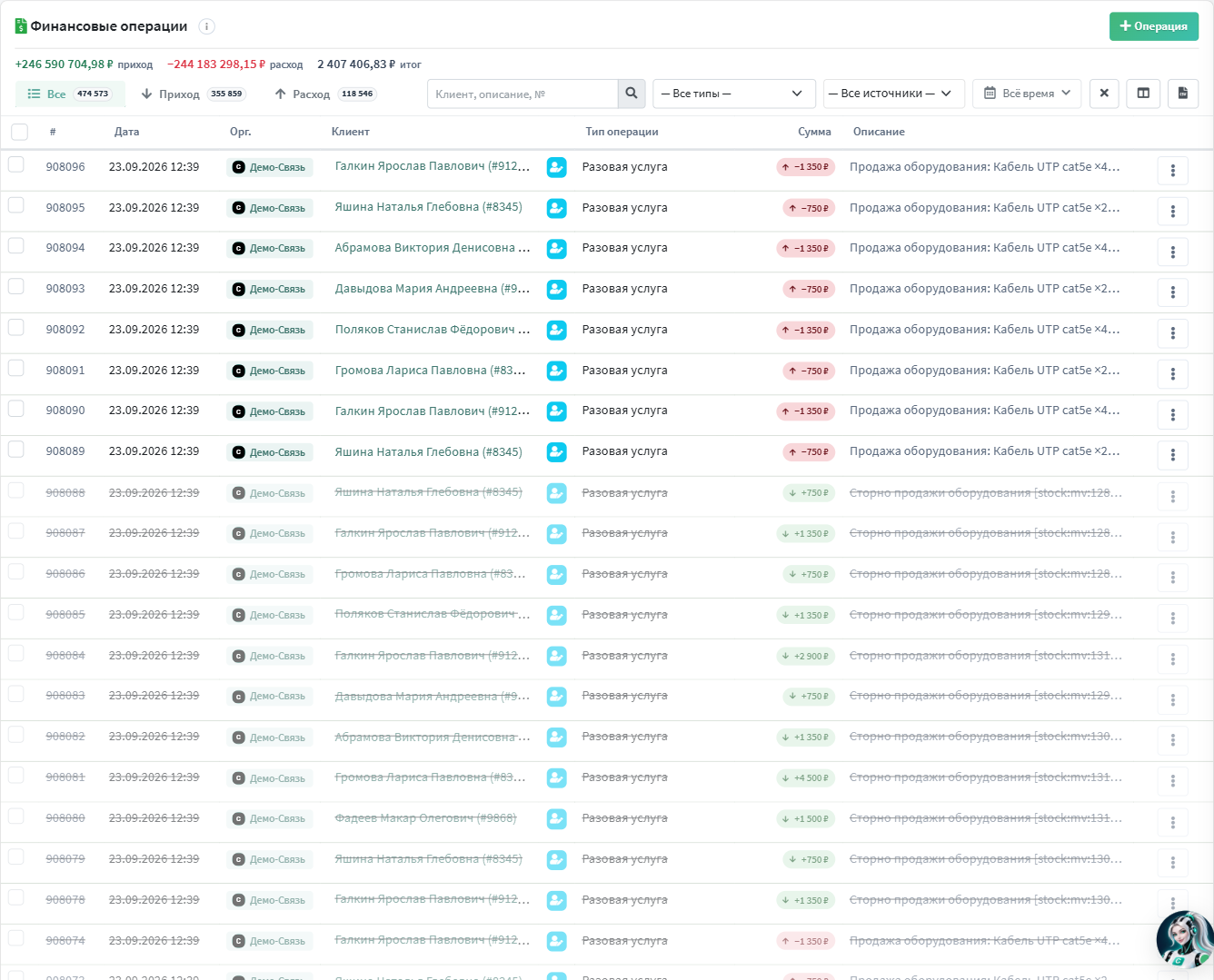
Task: Select the checkbox for operation 908092
Action: pyautogui.click(x=16, y=327)
